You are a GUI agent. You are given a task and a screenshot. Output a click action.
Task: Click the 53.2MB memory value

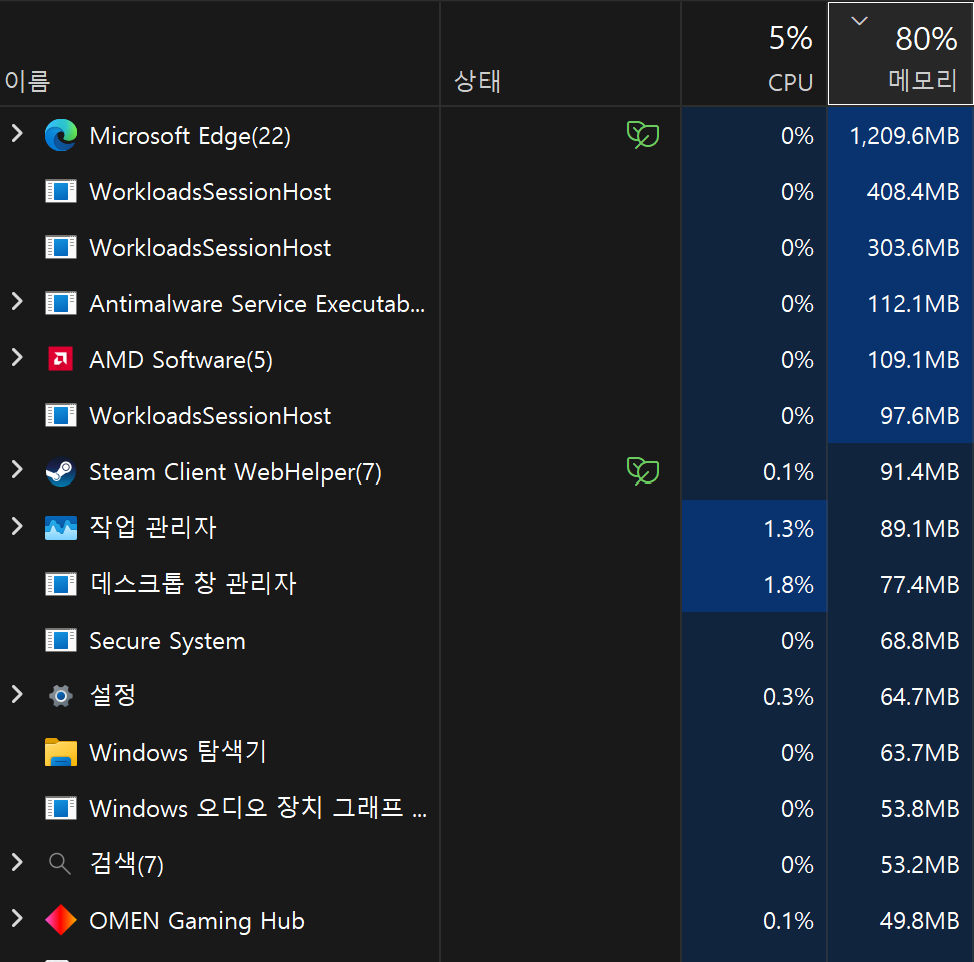coord(920,864)
